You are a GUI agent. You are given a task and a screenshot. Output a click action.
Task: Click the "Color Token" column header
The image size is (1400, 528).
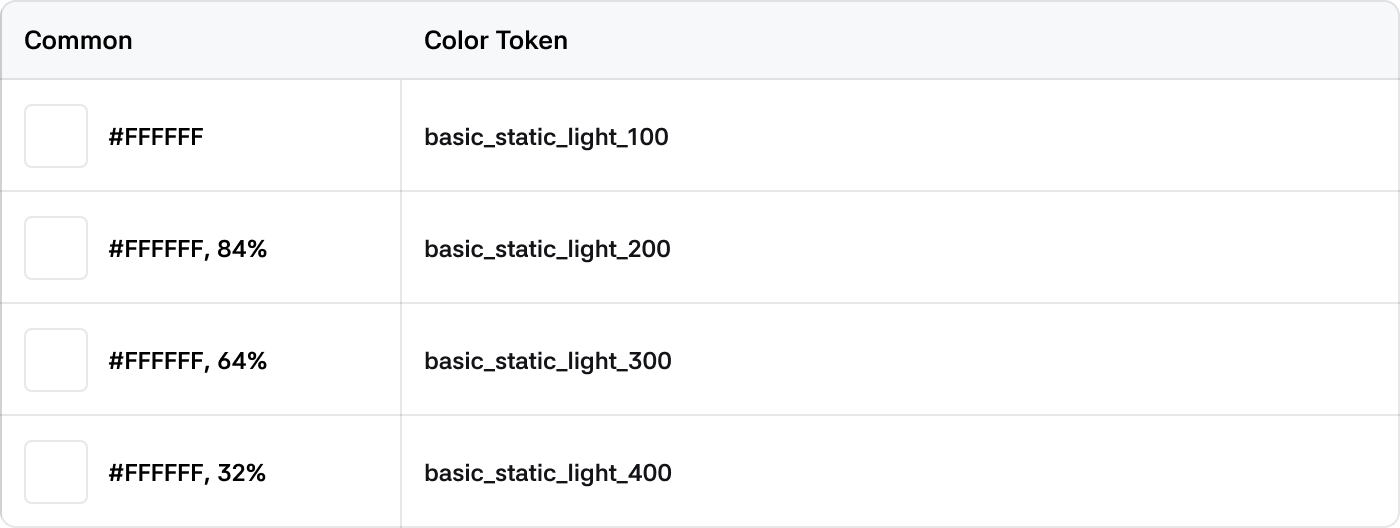click(x=496, y=41)
